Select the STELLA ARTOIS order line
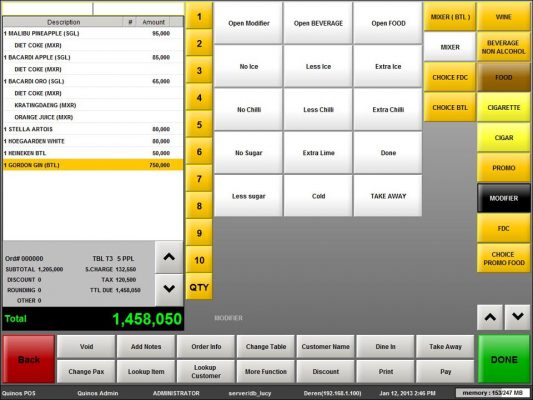The image size is (533, 400). coord(93,129)
